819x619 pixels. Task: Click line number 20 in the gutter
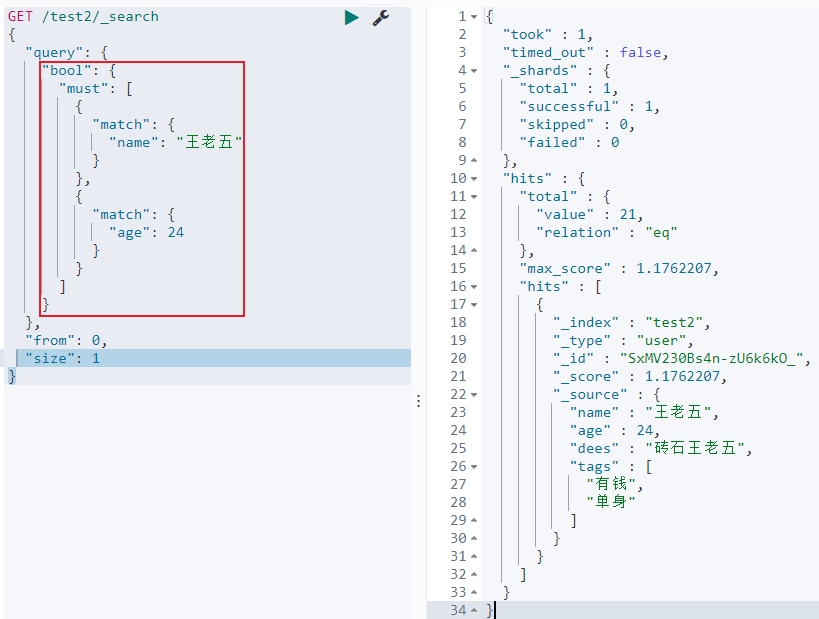point(458,358)
